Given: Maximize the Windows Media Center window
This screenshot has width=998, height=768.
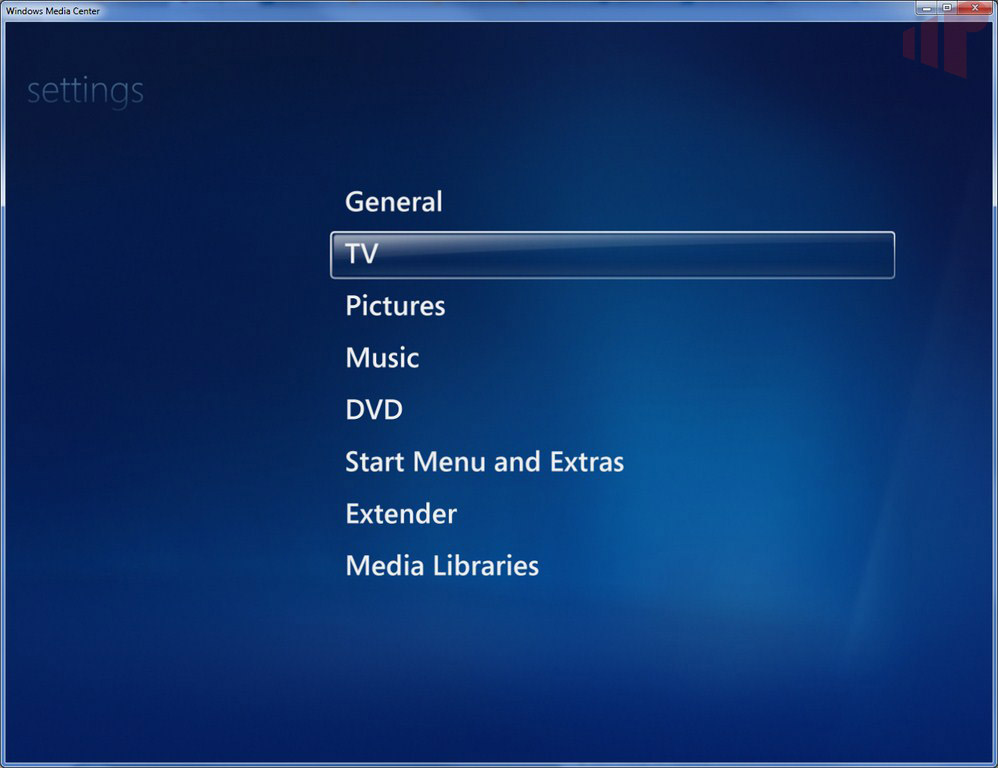Looking at the screenshot, I should point(946,8).
